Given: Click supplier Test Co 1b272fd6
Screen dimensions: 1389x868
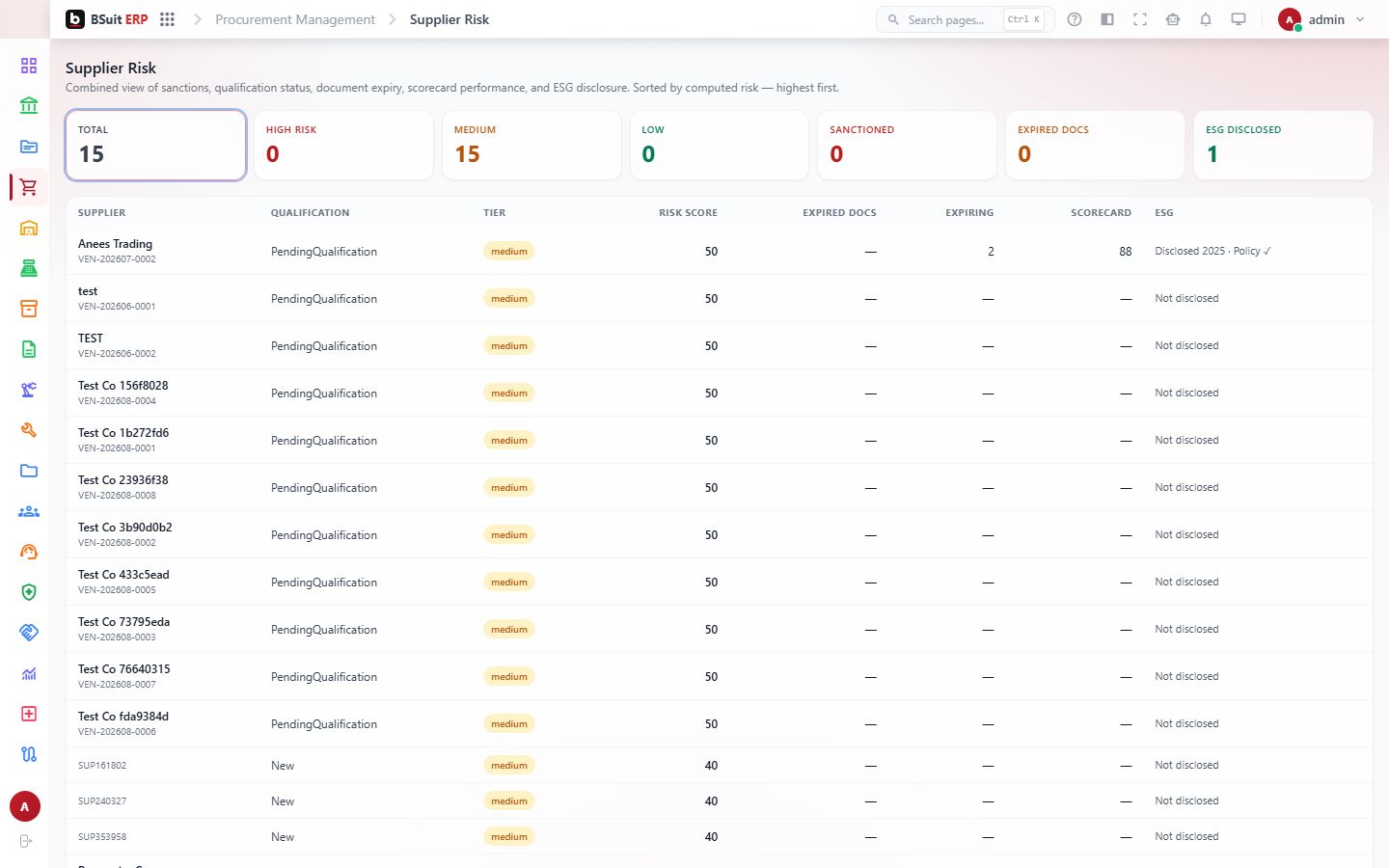Looking at the screenshot, I should [123, 432].
